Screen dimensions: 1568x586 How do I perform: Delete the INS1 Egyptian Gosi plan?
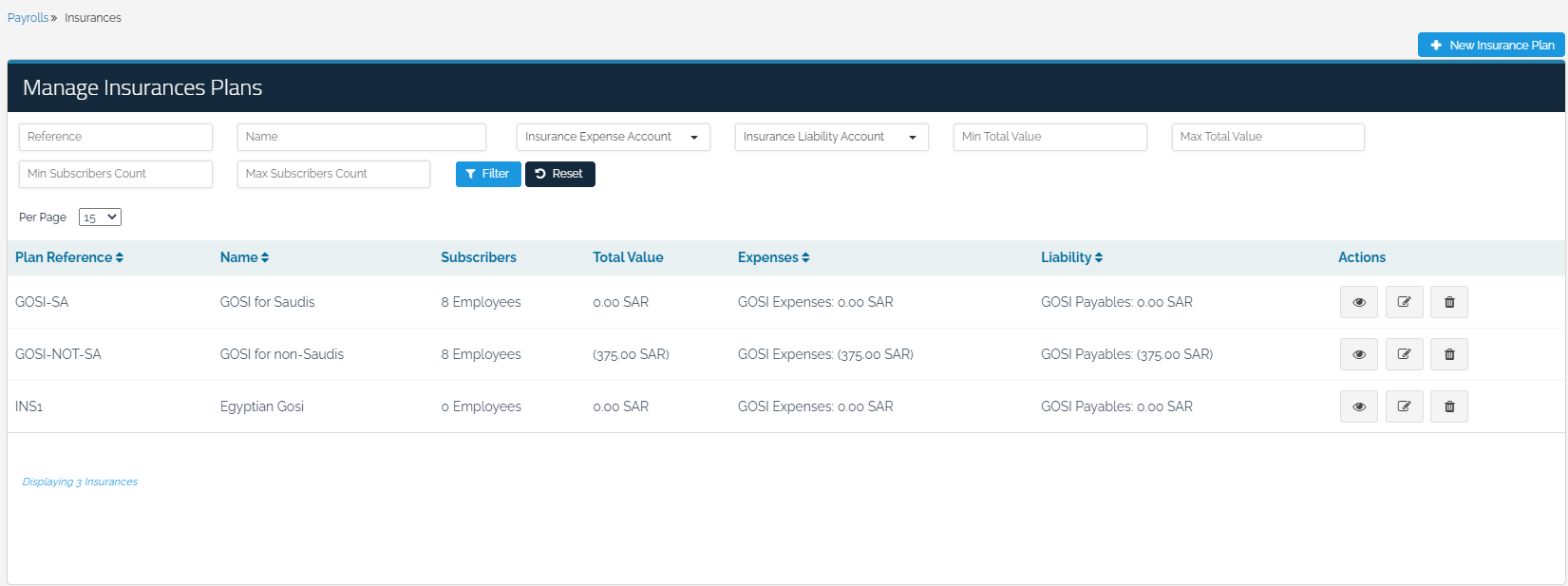coord(1449,406)
